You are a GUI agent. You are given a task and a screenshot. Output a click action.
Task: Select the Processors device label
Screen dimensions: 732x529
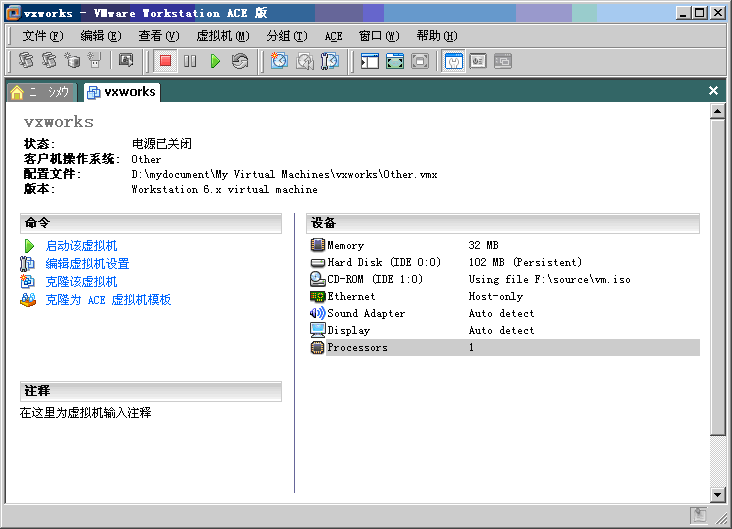coord(357,347)
